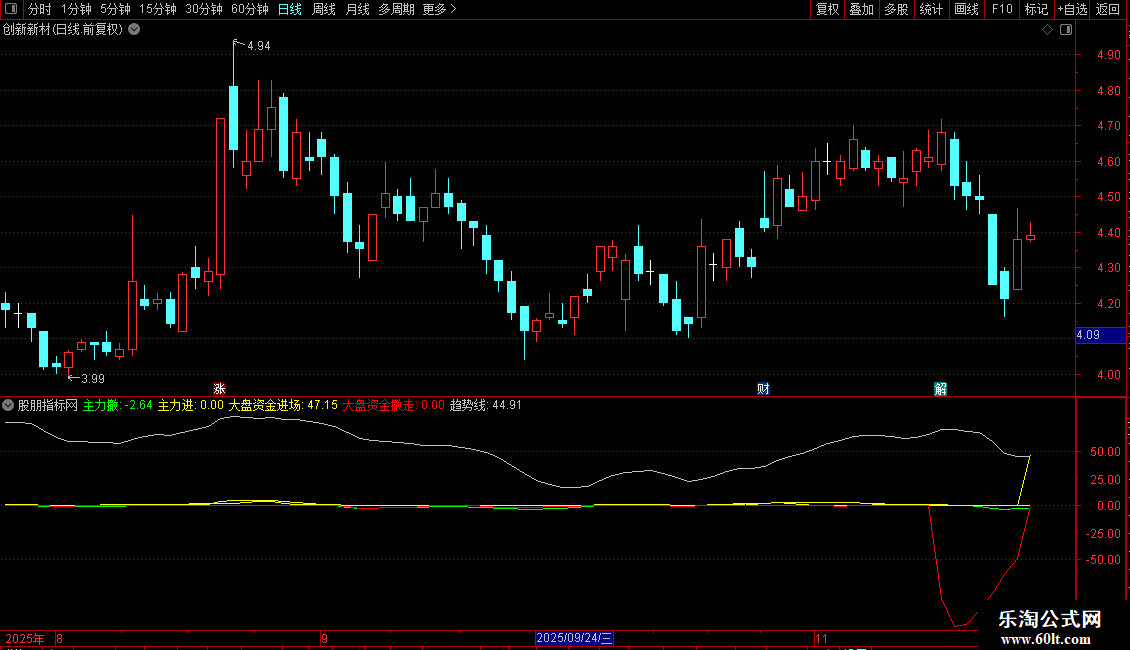The width and height of the screenshot is (1130, 650).
Task: Click the blue 财 event marker
Action: pyautogui.click(x=763, y=388)
